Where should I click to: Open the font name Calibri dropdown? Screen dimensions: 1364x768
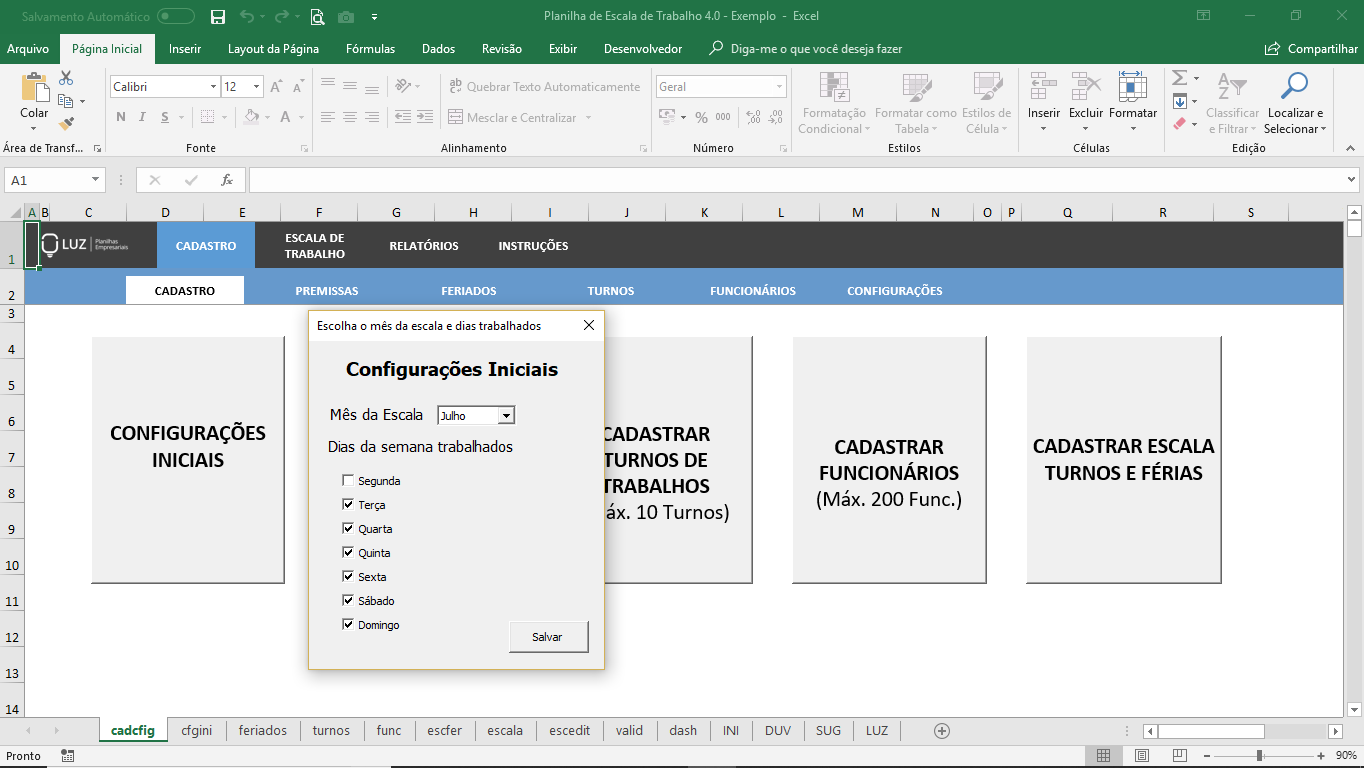213,87
